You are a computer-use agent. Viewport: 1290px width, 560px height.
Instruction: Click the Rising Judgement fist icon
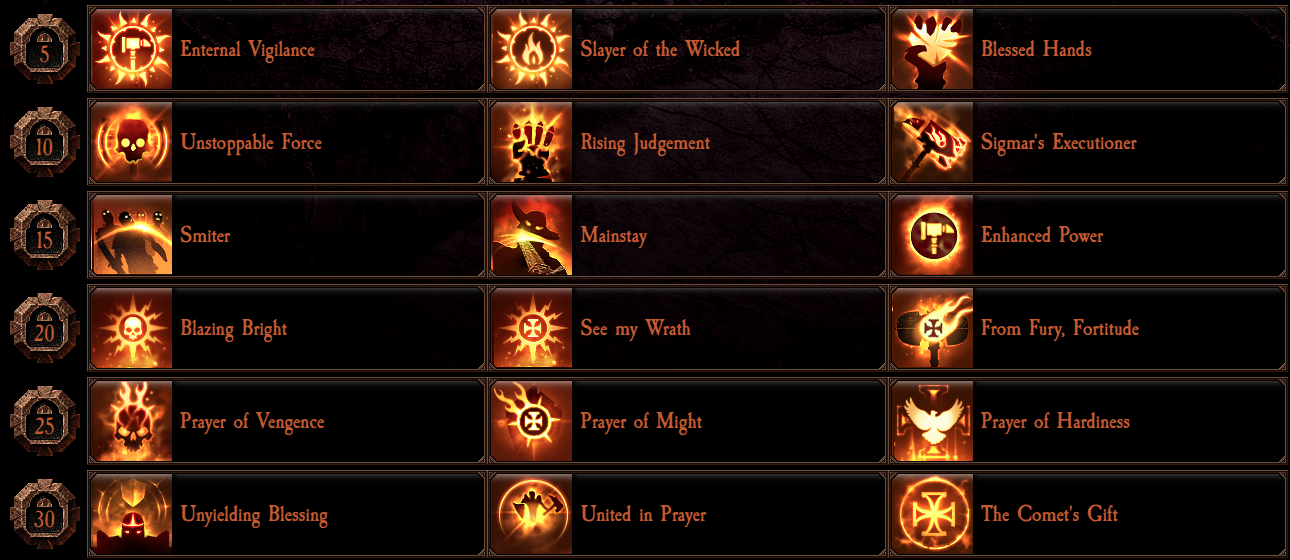(531, 142)
